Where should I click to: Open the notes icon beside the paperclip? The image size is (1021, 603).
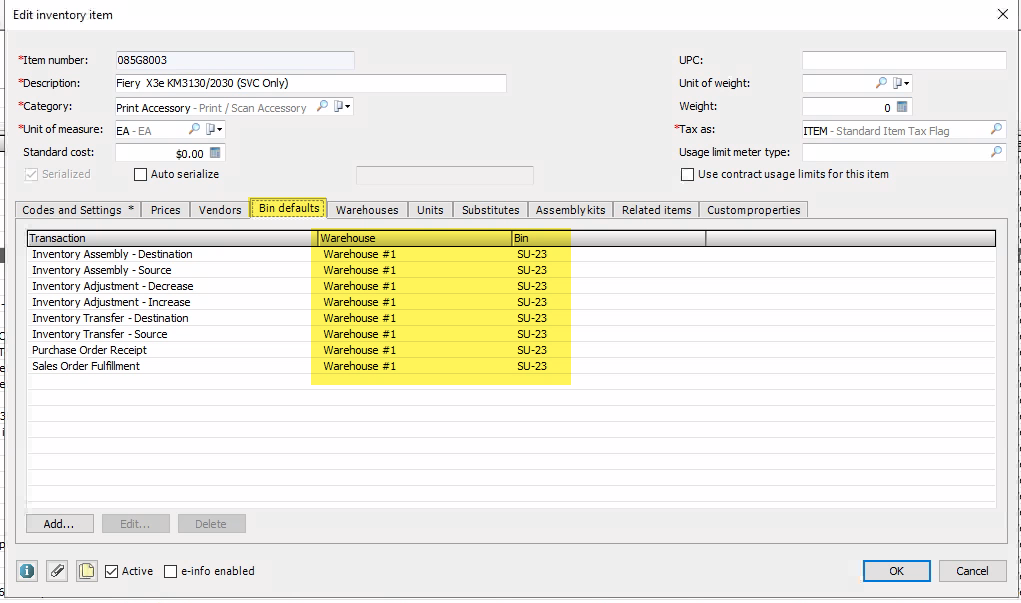coord(87,571)
